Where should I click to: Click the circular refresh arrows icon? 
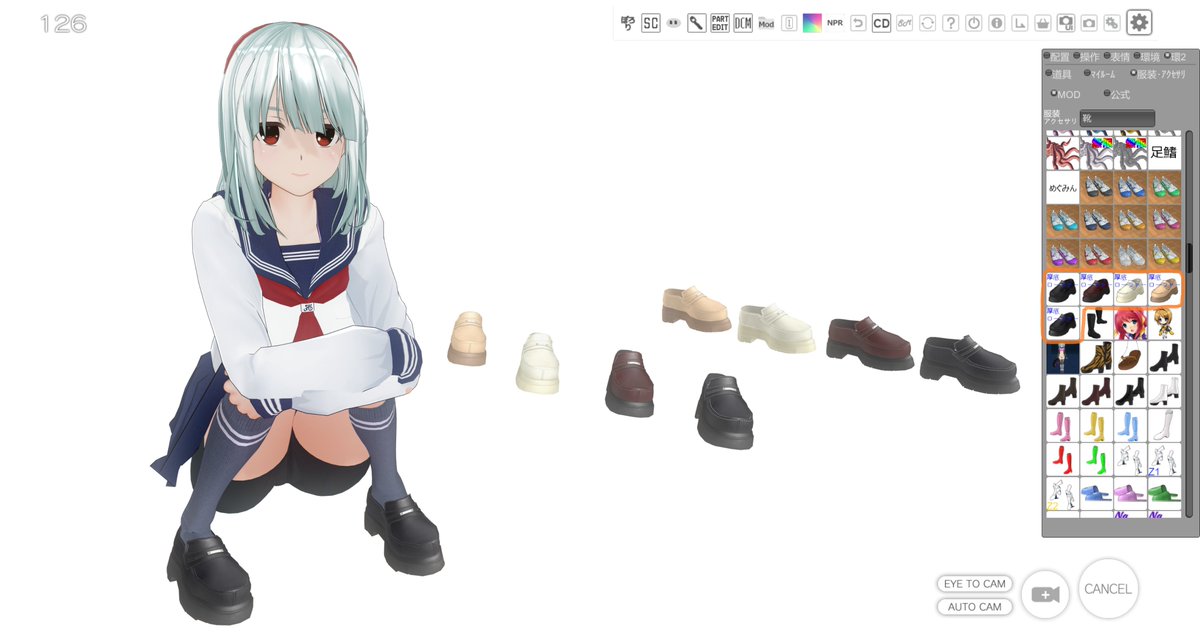coord(928,23)
